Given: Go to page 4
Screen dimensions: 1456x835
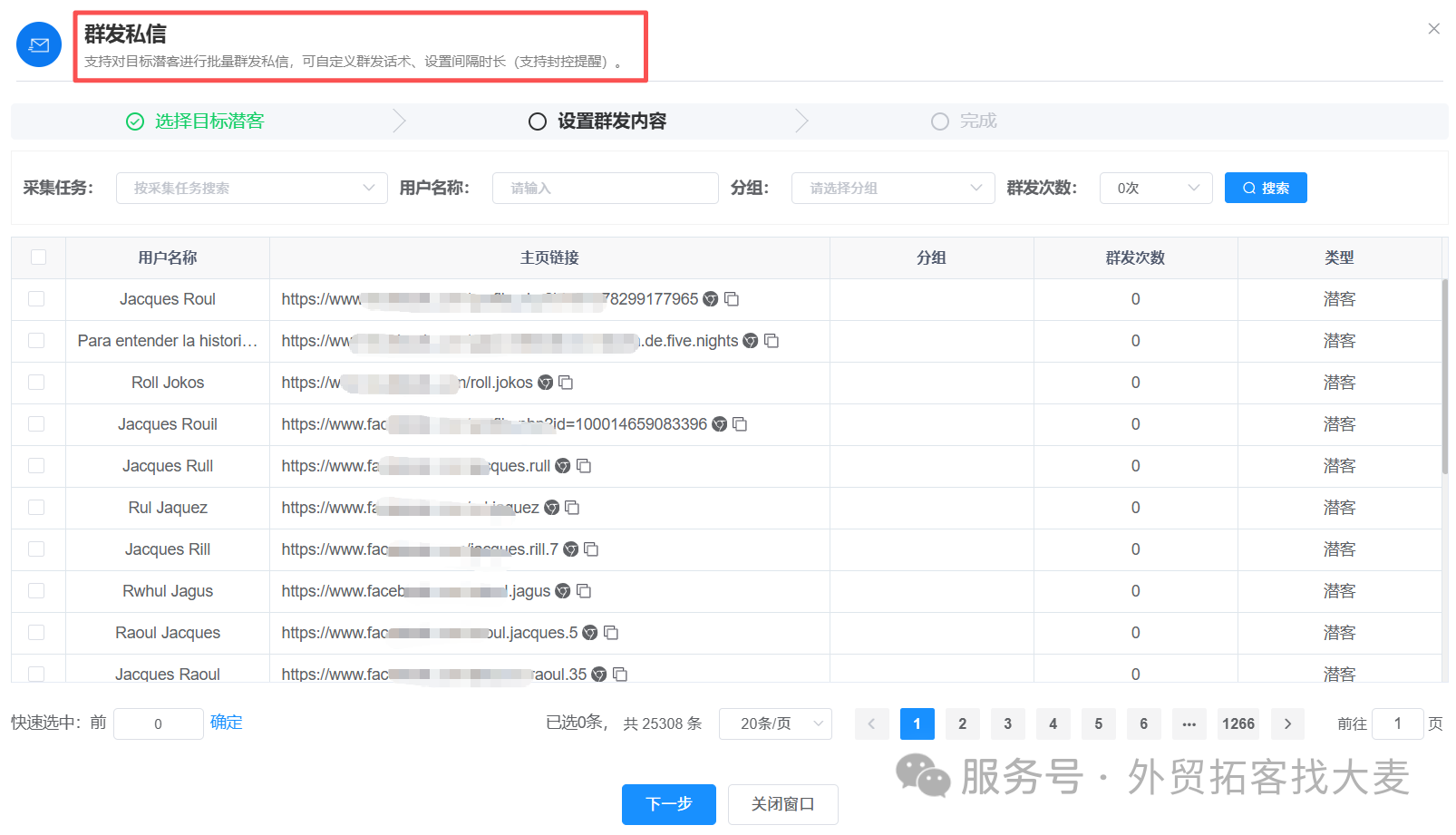Looking at the screenshot, I should pyautogui.click(x=1053, y=723).
